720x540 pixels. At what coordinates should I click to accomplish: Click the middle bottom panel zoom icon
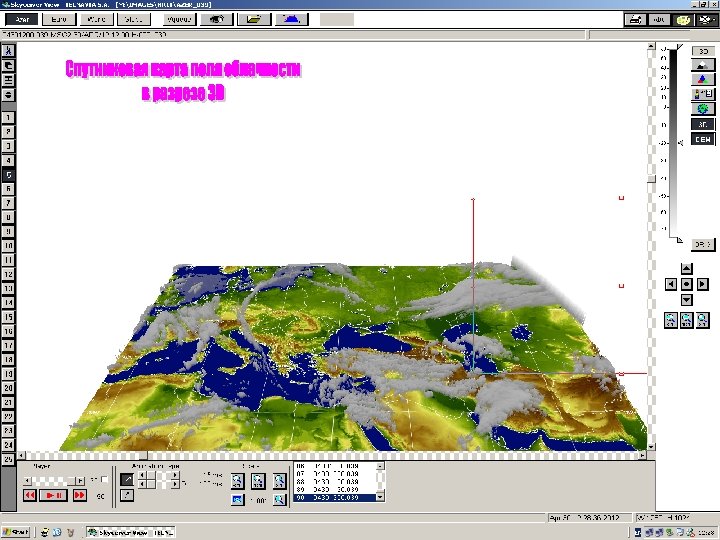pyautogui.click(x=258, y=481)
